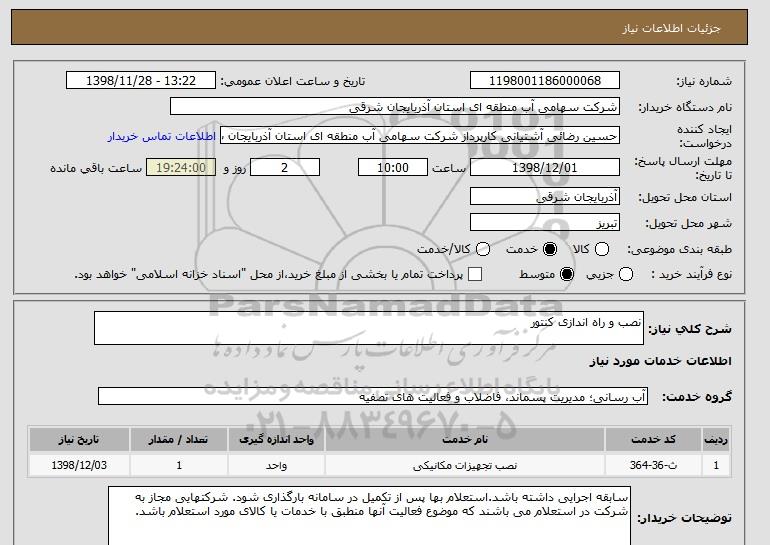
Task: Click the اطلاعات خدمات مورد نیاز heading
Action: coord(660,361)
